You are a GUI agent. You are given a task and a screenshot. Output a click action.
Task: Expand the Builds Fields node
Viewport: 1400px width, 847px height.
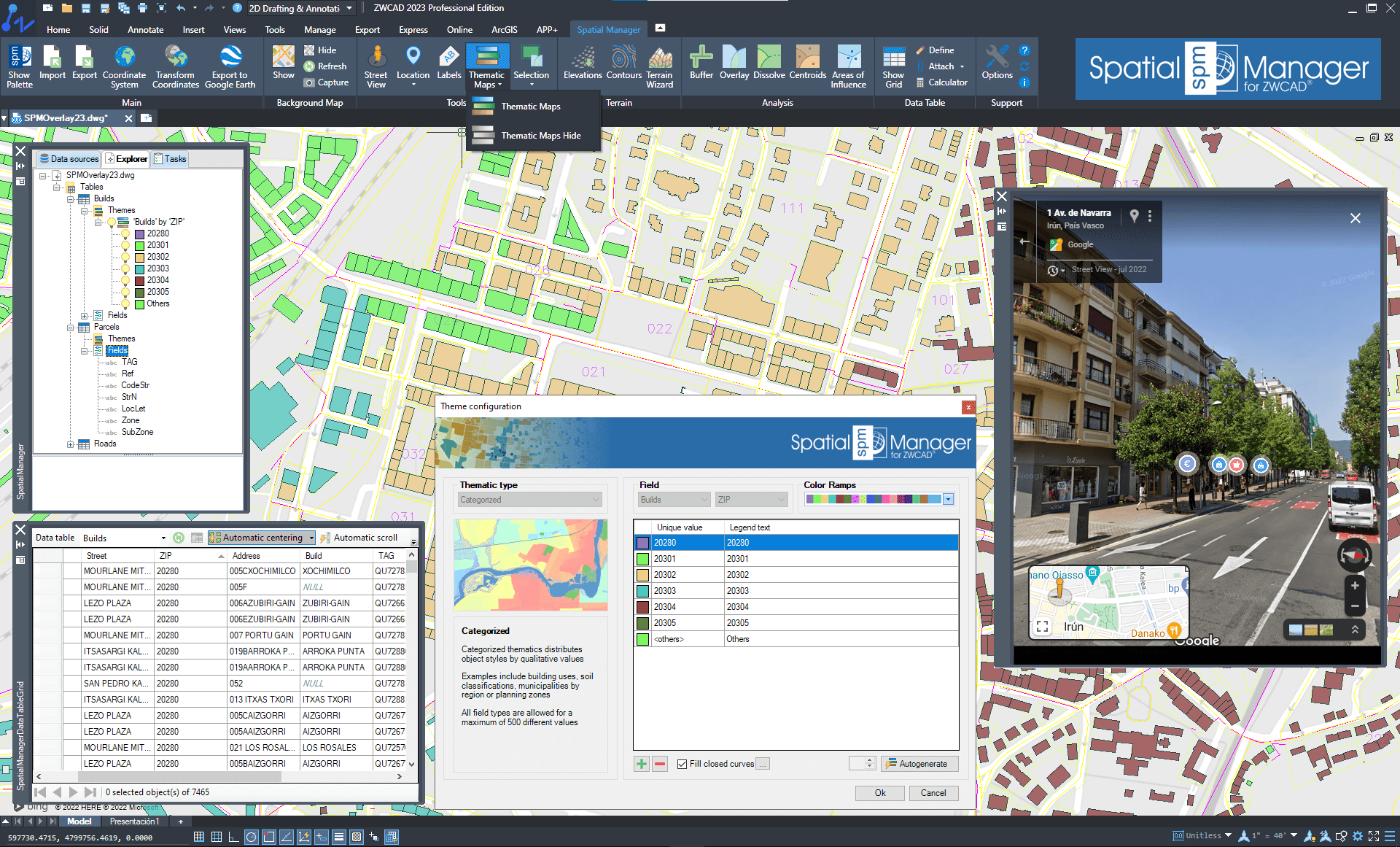84,315
